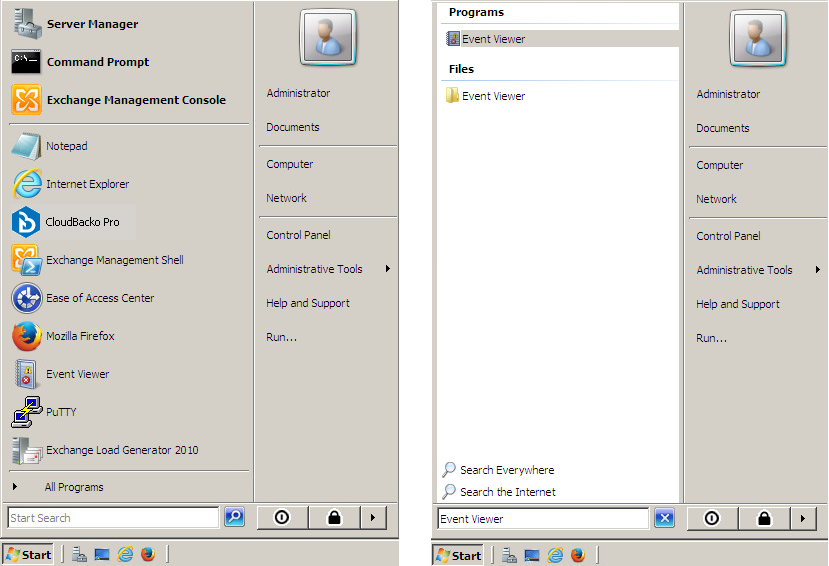This screenshot has height=566, width=829.
Task: Click the search field containing Event Viewer
Action: pyautogui.click(x=543, y=518)
